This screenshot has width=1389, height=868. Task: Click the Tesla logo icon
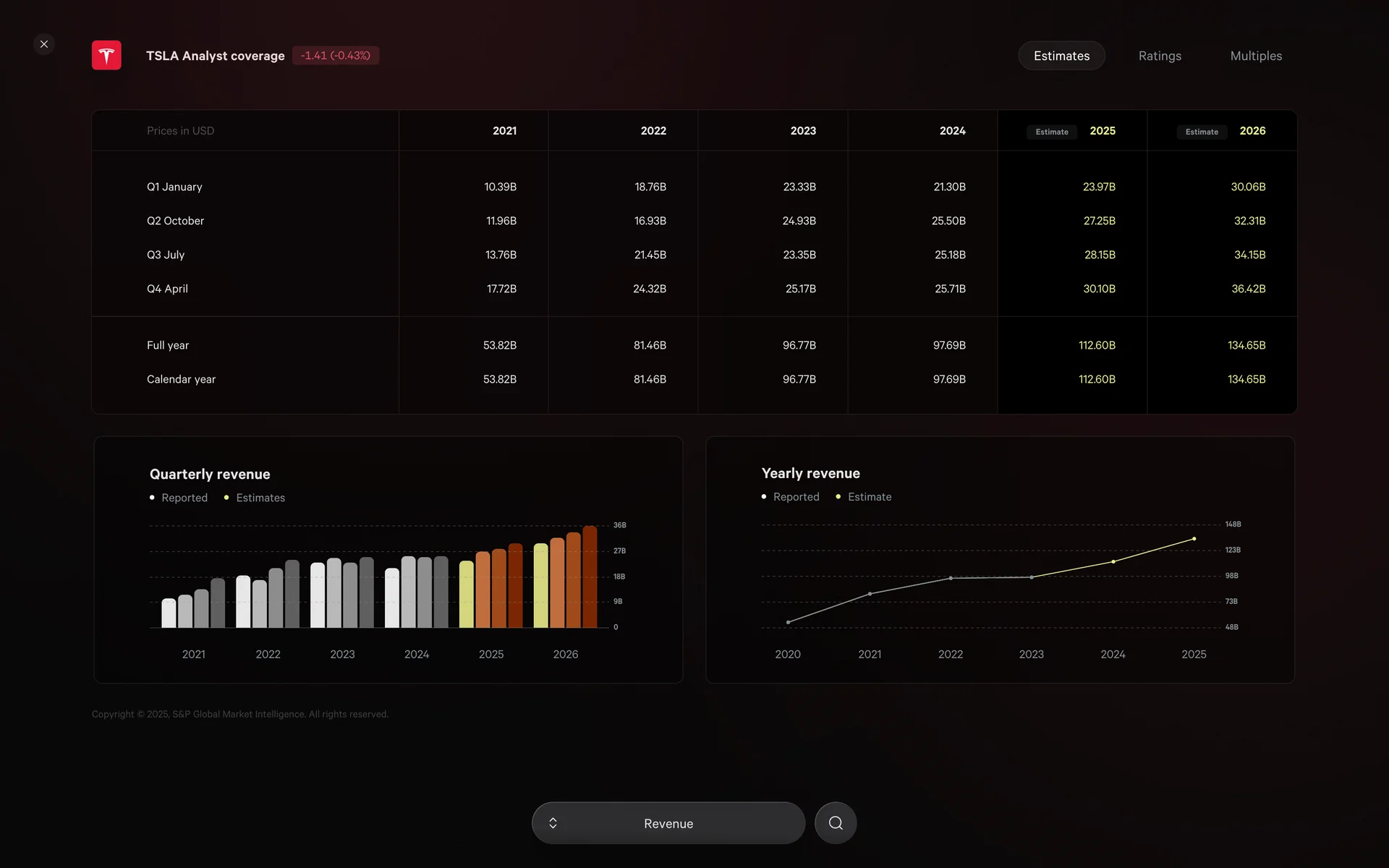(x=106, y=56)
